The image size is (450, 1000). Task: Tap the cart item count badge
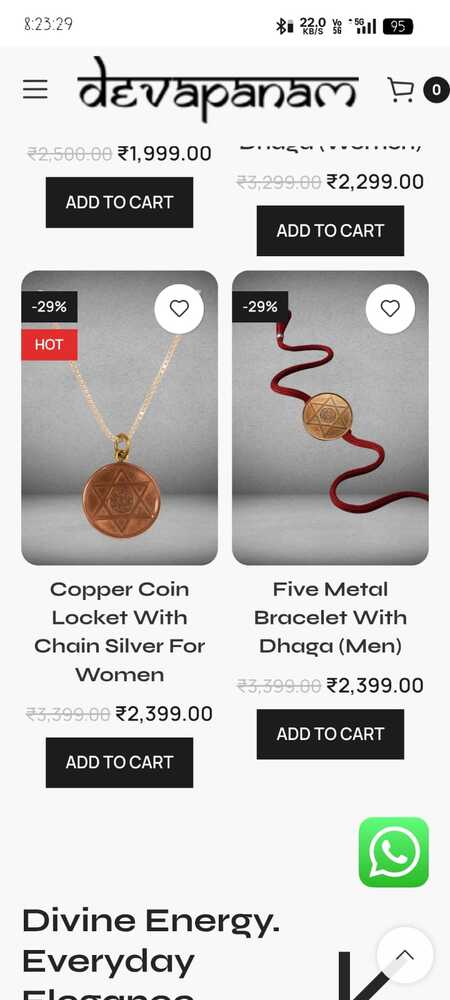[x=436, y=90]
